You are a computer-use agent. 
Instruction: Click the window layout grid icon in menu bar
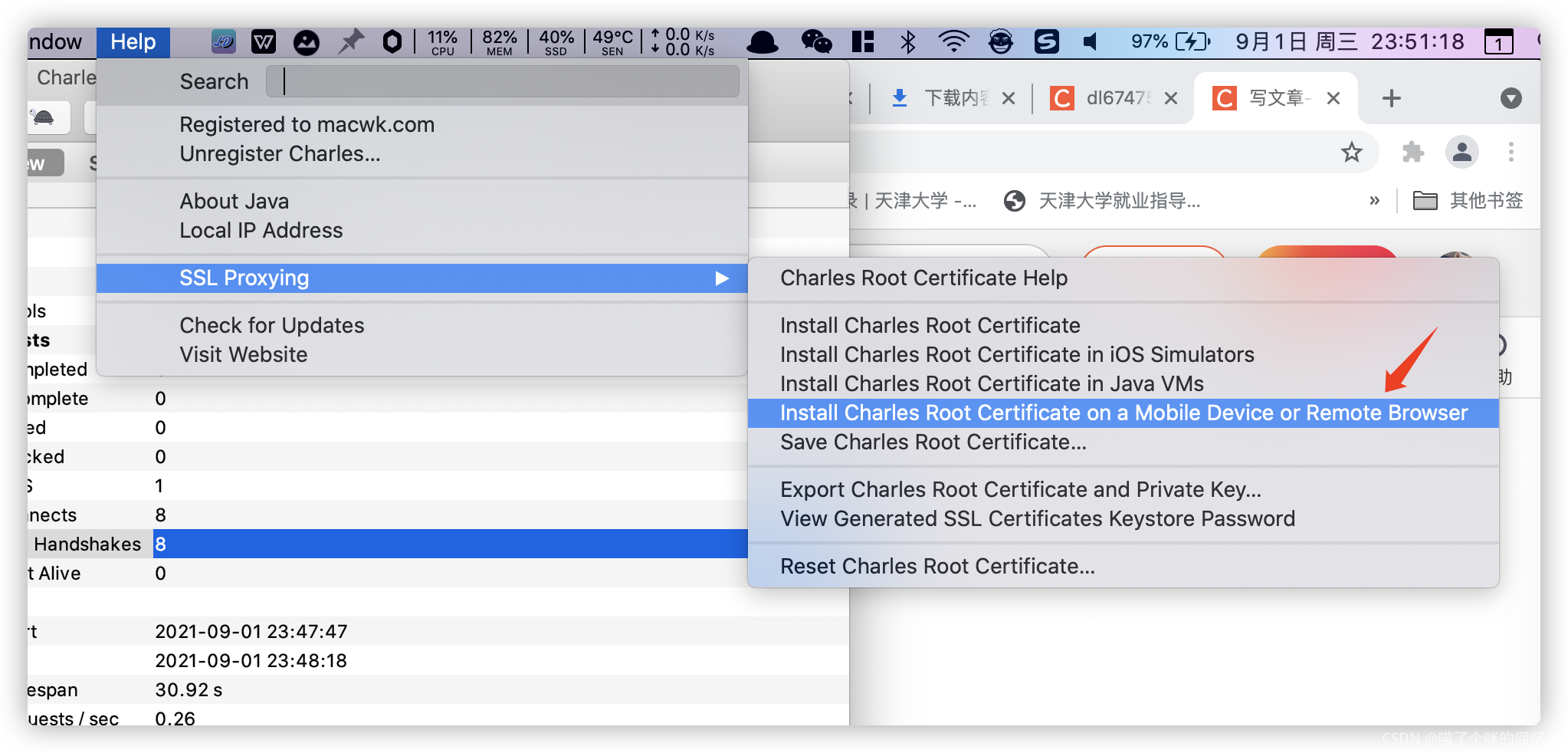point(863,41)
